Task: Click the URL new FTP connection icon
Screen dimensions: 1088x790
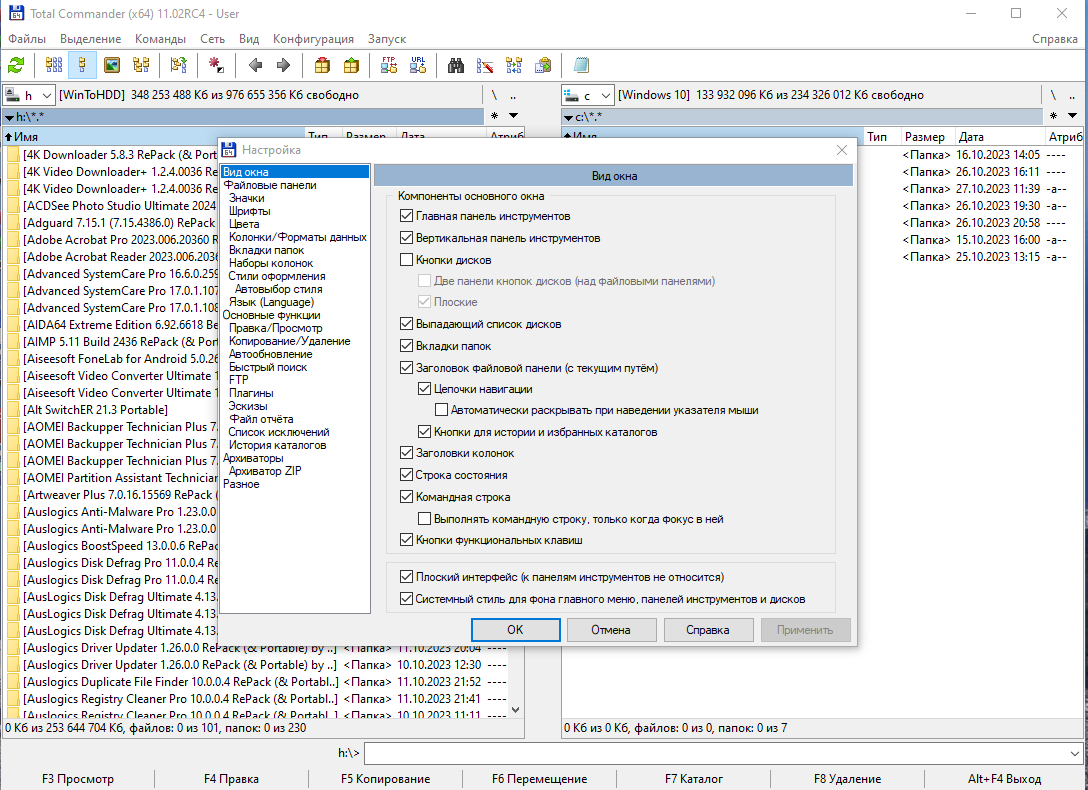Action: pos(418,65)
